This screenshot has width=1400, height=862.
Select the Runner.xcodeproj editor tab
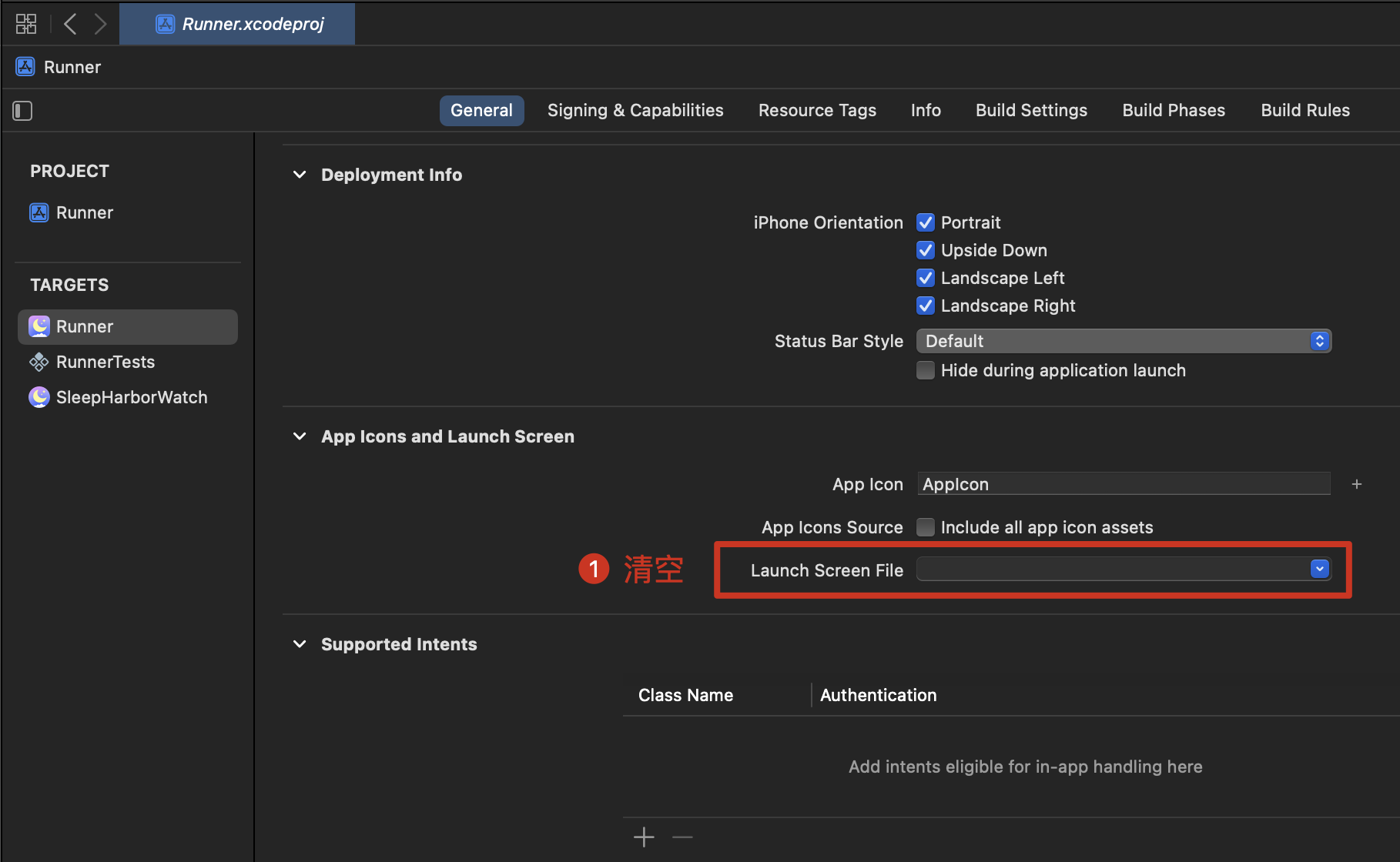click(x=237, y=24)
